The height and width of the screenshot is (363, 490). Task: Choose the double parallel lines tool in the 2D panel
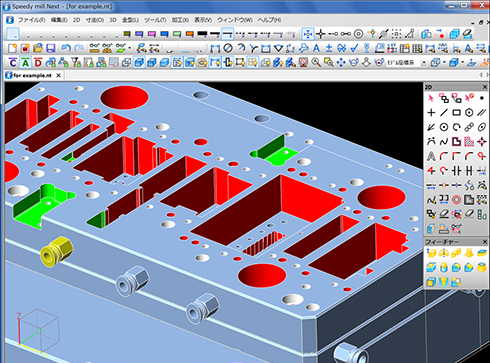click(x=482, y=113)
